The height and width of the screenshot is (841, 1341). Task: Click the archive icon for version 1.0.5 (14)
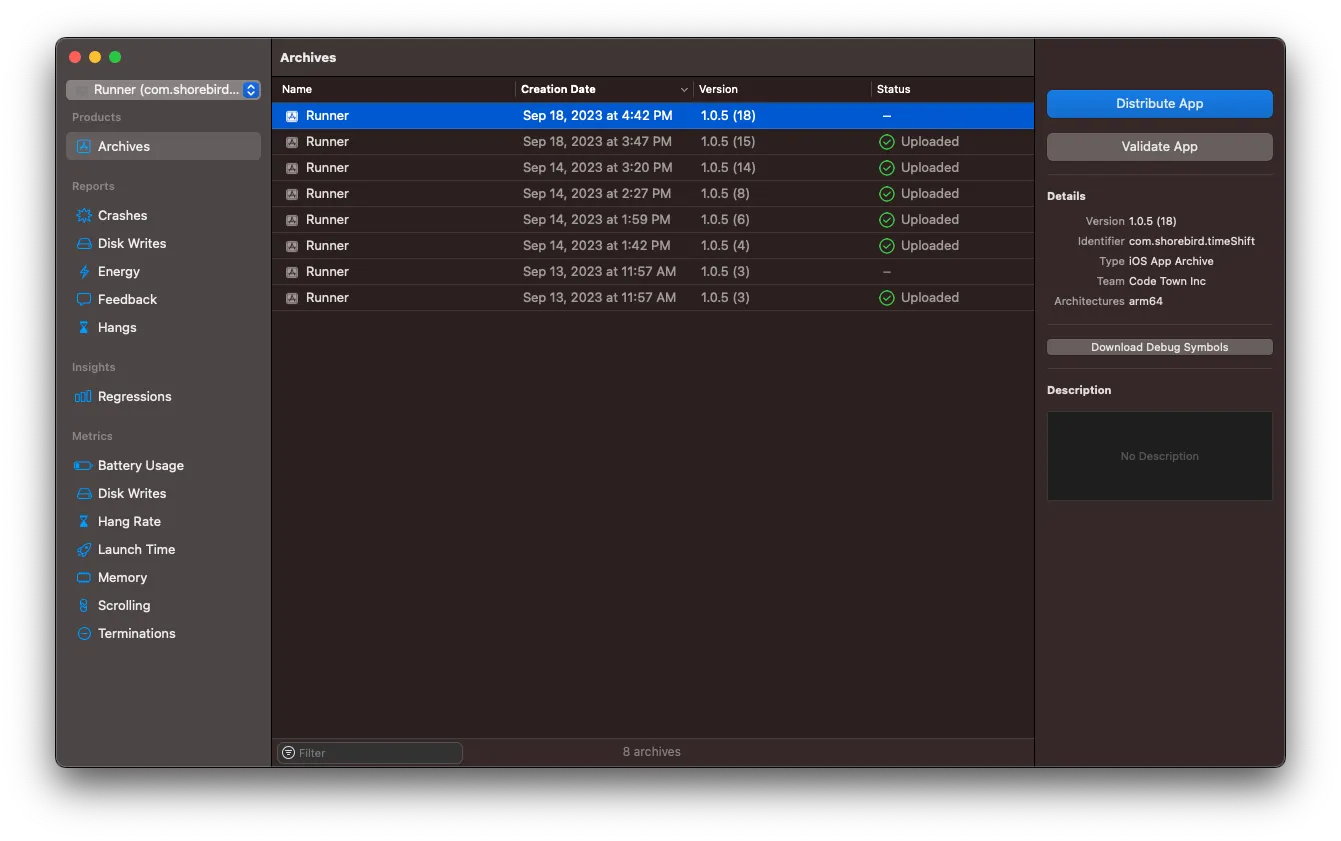[x=292, y=168]
